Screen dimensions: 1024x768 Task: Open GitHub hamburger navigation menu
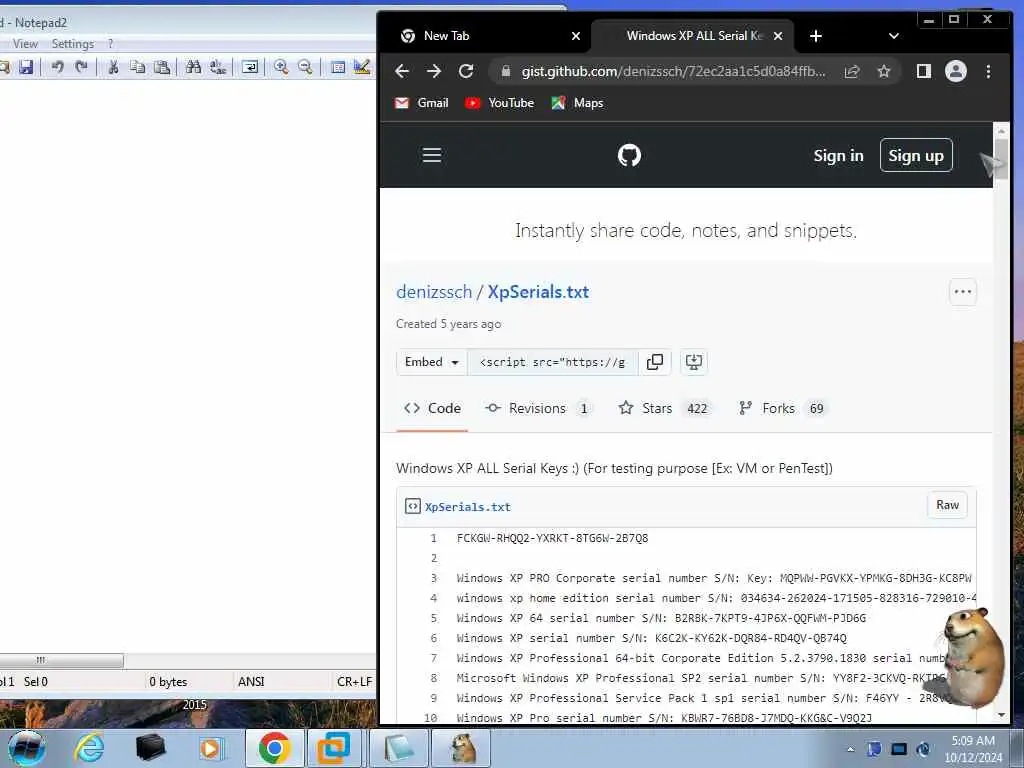[x=432, y=155]
